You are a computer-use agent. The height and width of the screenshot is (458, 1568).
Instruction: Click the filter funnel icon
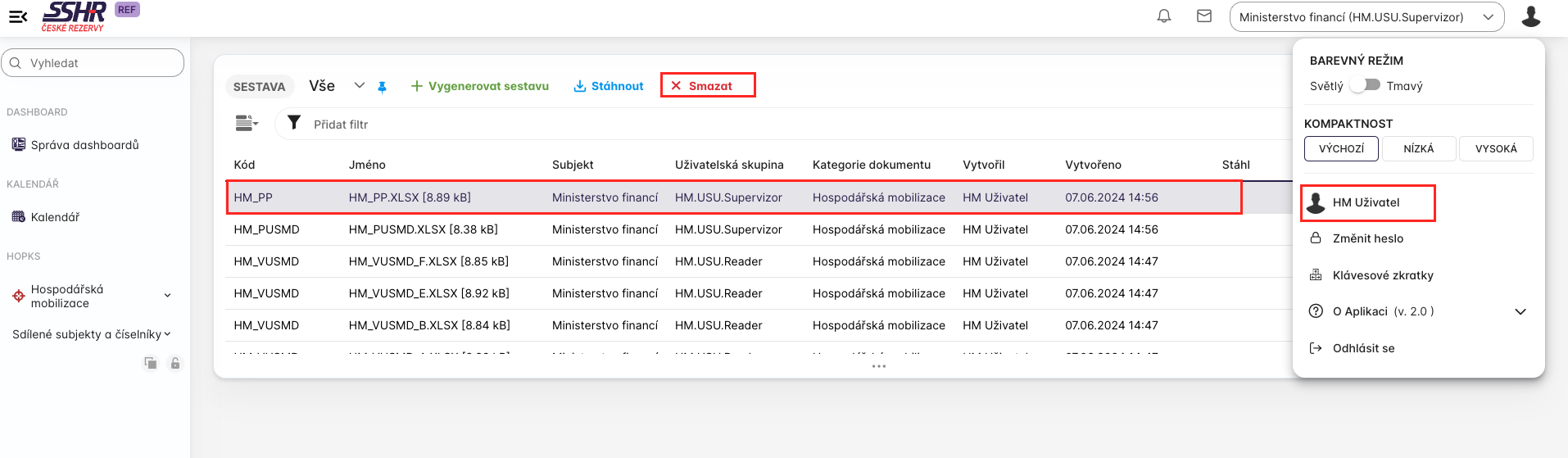pos(294,123)
